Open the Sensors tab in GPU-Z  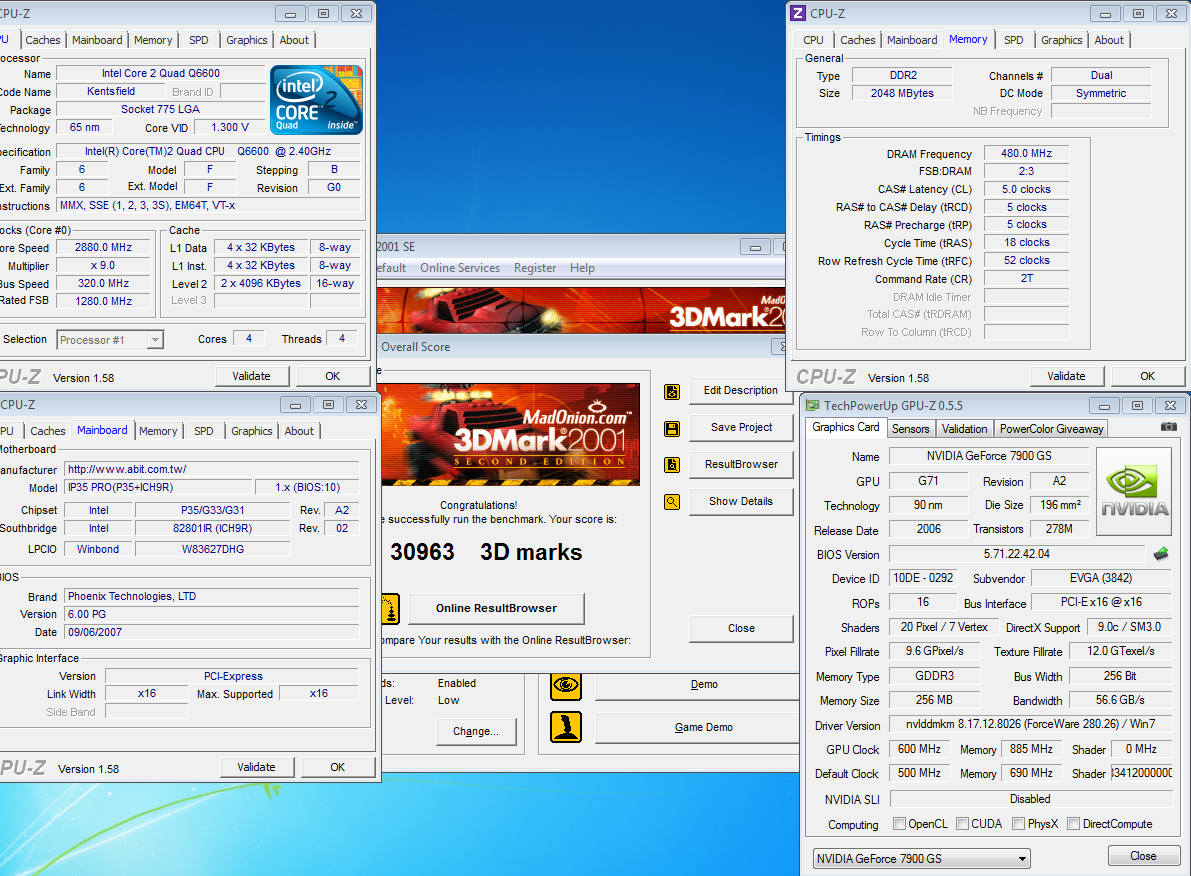pyautogui.click(x=910, y=429)
